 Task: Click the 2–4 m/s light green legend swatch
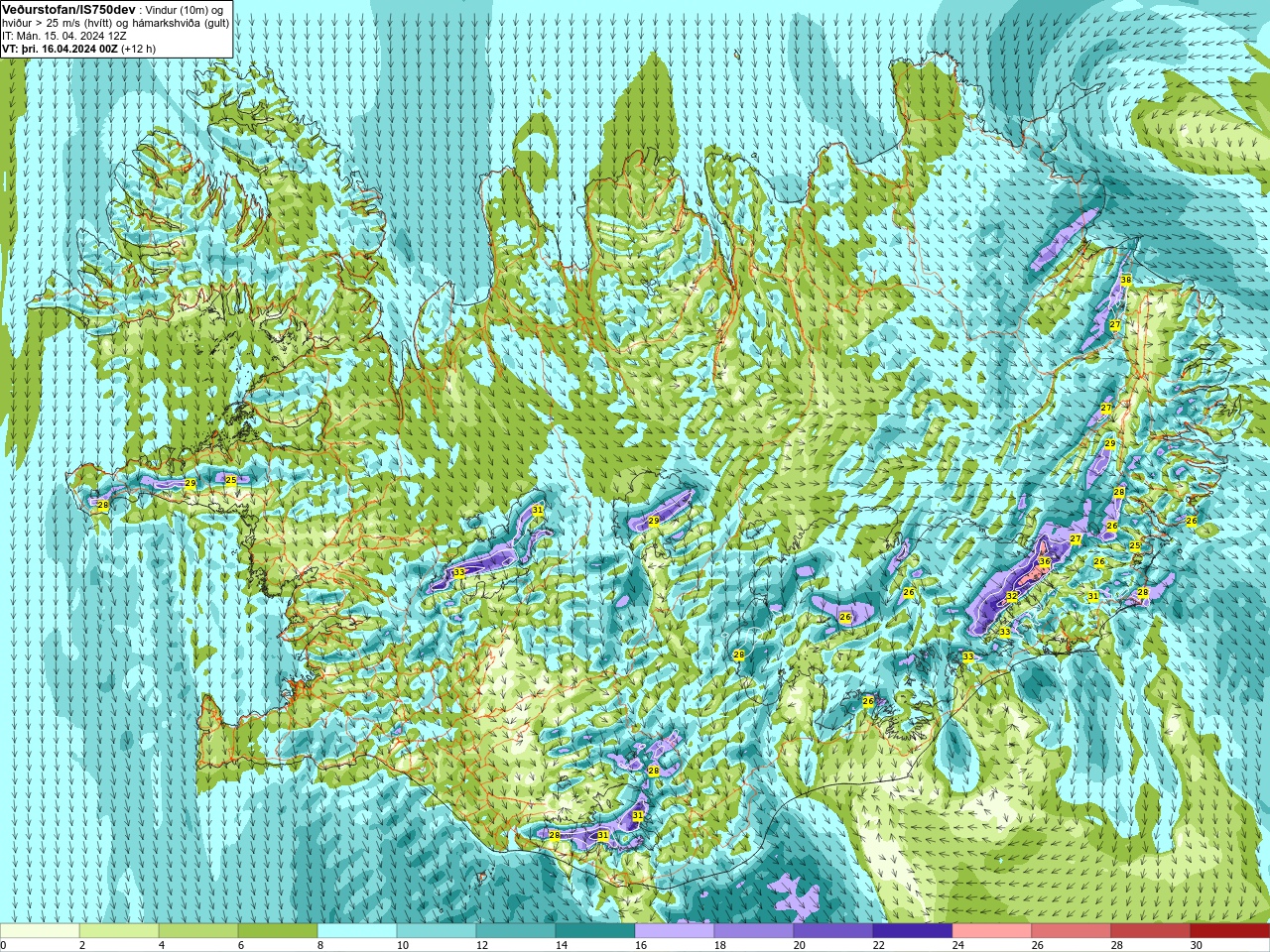119,931
